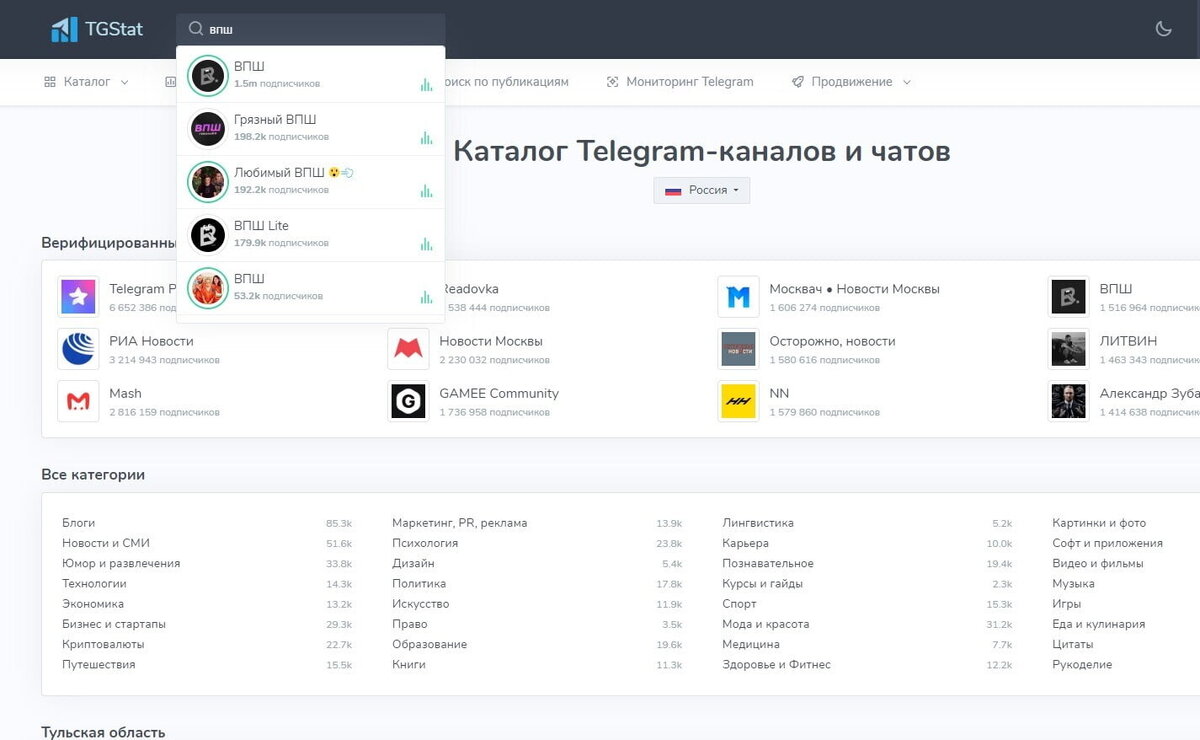Click stats icon for ВПШ 1.5m suggestion
This screenshot has width=1200, height=740.
click(x=427, y=85)
